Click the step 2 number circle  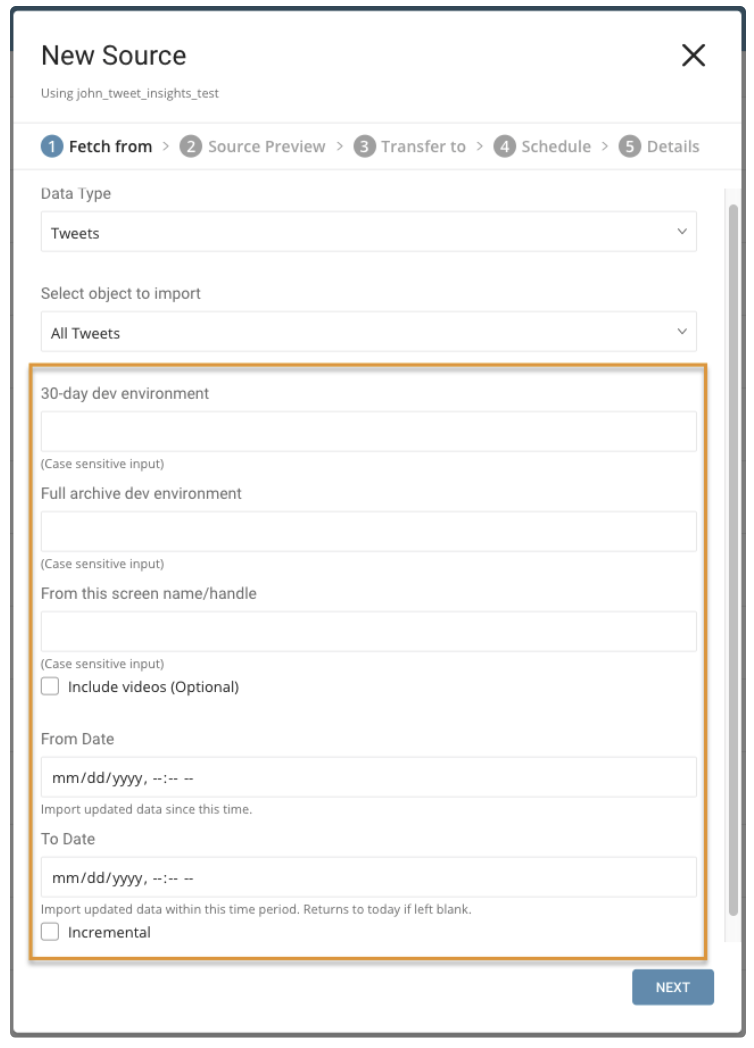tap(190, 147)
